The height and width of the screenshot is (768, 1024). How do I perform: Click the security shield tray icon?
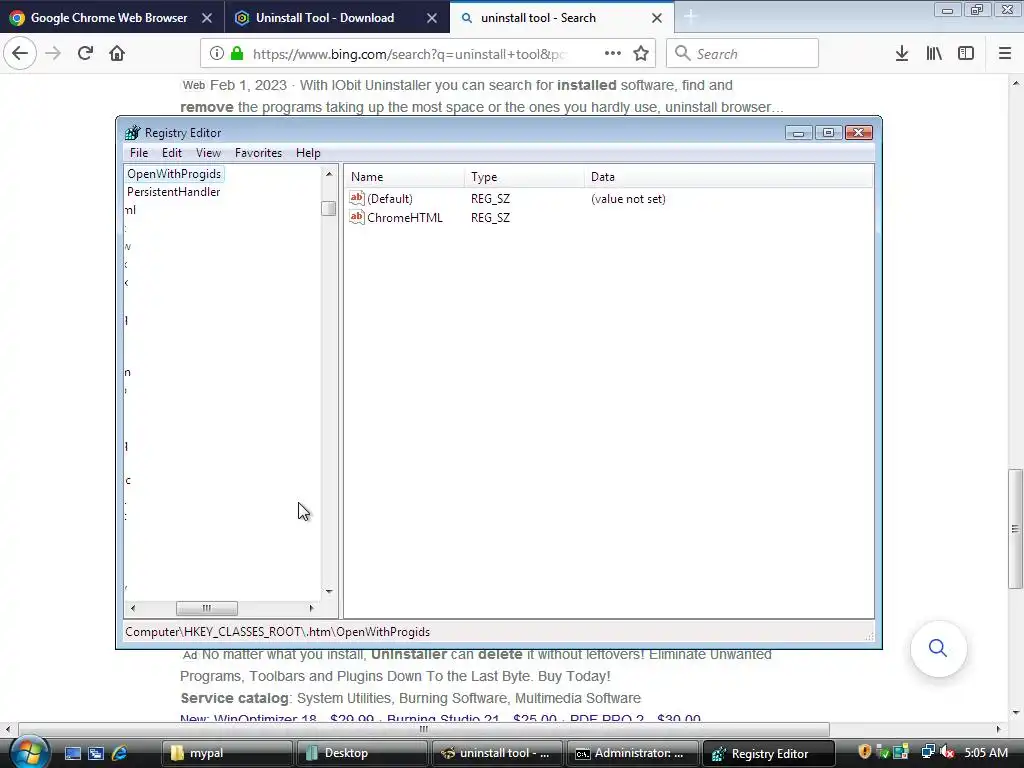[x=865, y=752]
